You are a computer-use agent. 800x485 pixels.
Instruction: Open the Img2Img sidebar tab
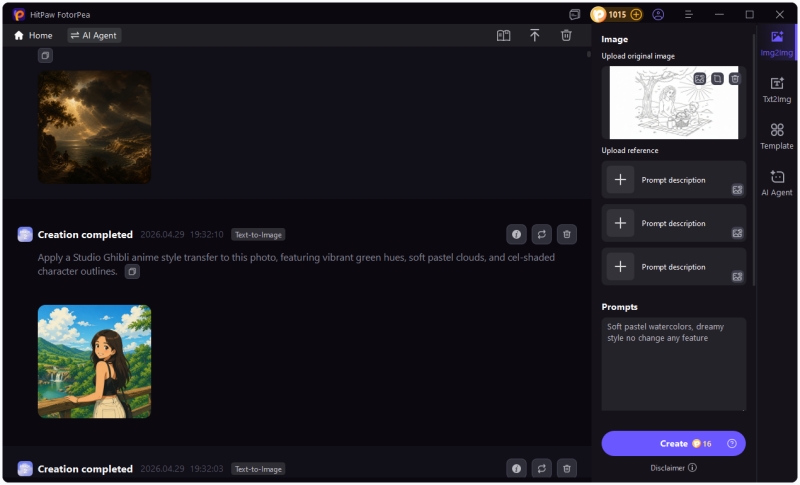point(777,43)
